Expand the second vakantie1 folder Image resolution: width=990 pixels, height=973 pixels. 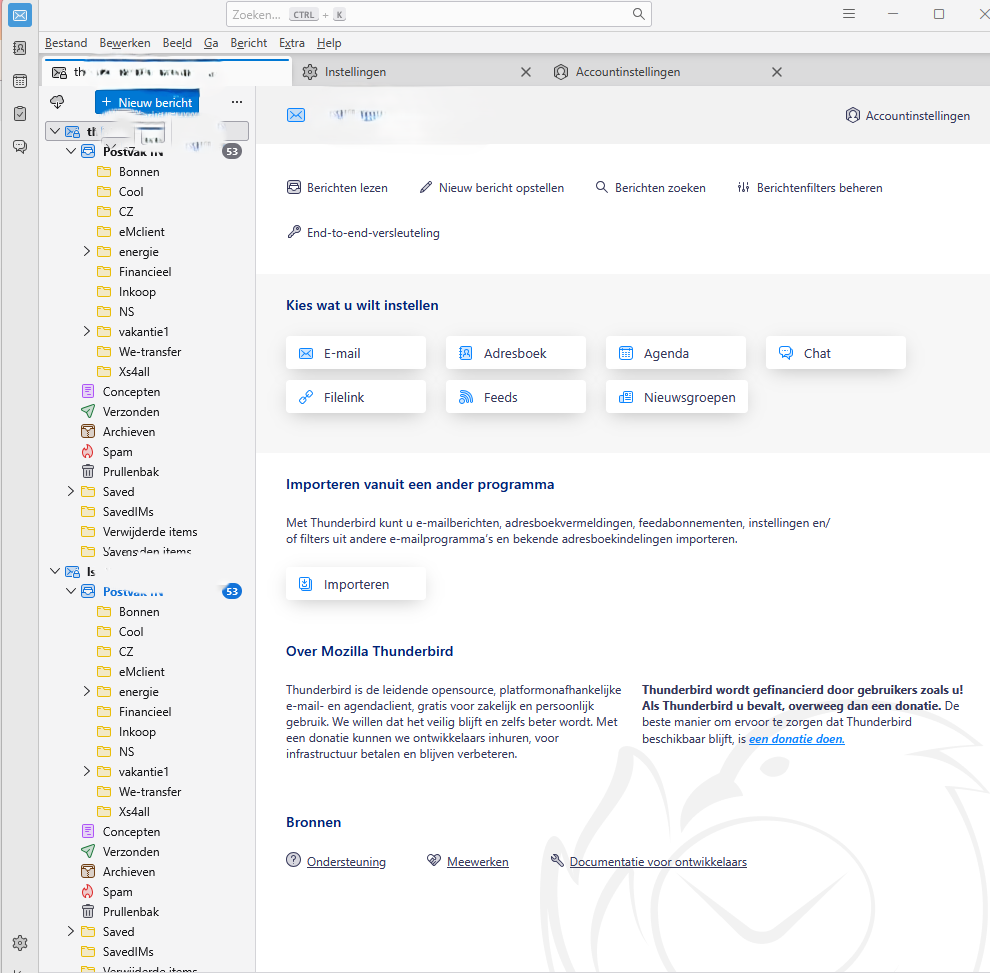pos(87,772)
